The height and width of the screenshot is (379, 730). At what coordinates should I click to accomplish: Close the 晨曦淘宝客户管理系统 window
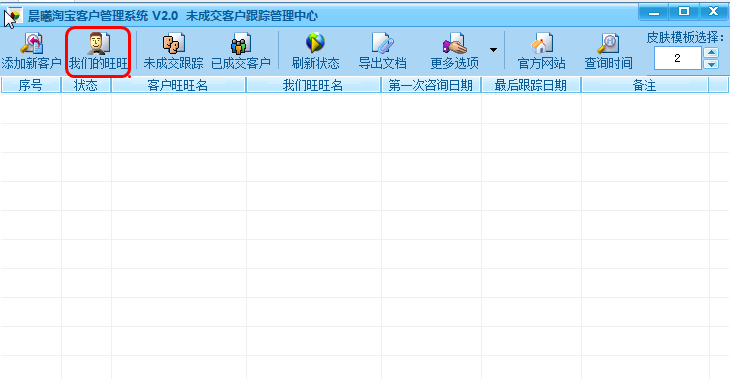coord(713,12)
